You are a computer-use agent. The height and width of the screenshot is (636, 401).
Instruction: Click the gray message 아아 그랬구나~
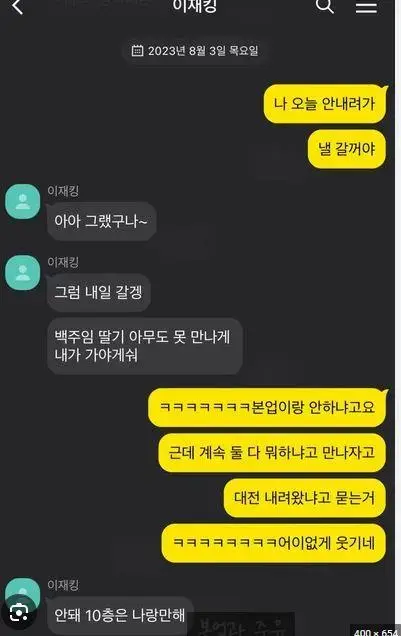(x=101, y=221)
